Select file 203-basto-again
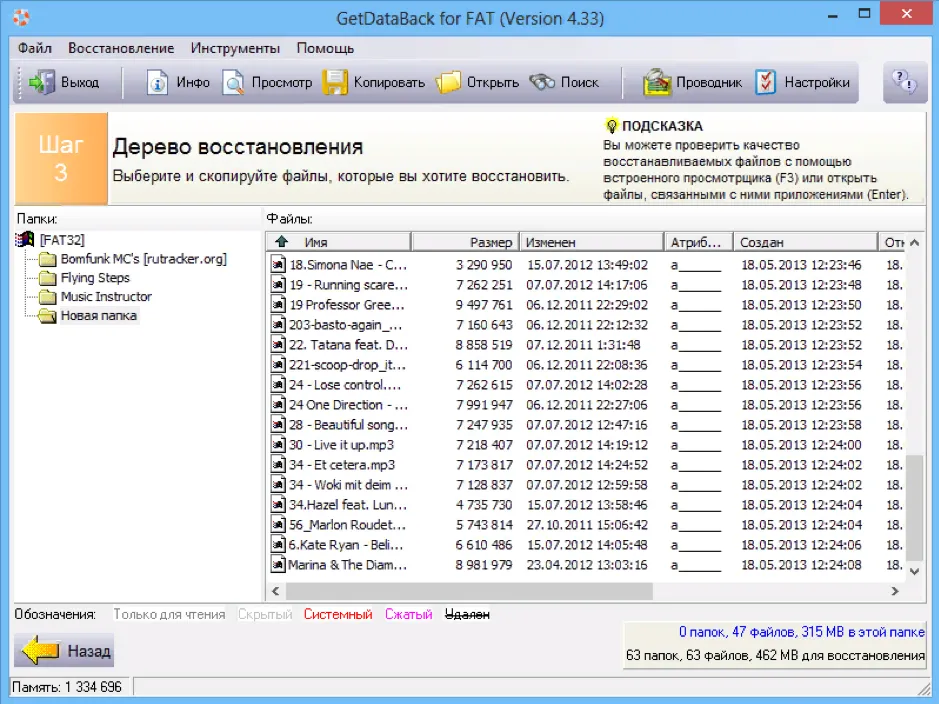The image size is (939, 704). pos(346,325)
